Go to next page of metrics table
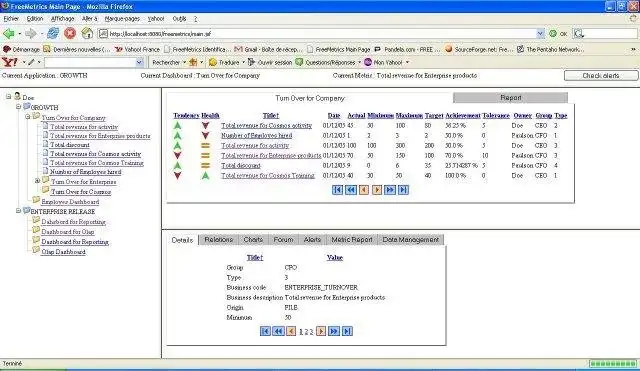The height and width of the screenshot is (371, 640). [x=377, y=190]
